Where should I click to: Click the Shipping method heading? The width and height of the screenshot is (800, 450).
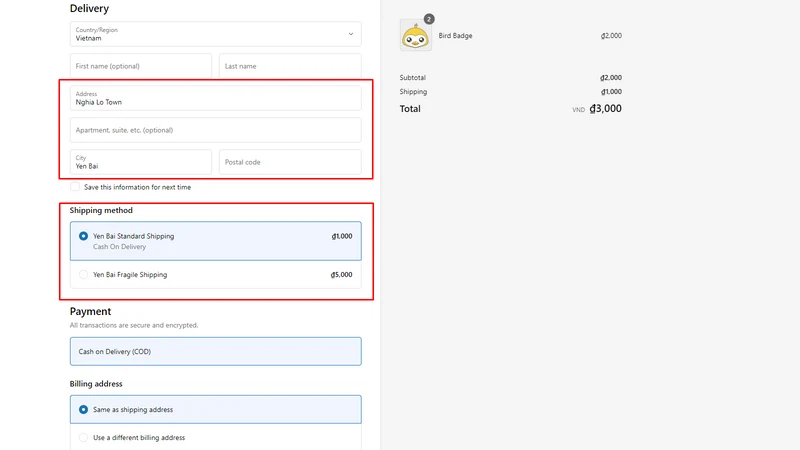101,210
